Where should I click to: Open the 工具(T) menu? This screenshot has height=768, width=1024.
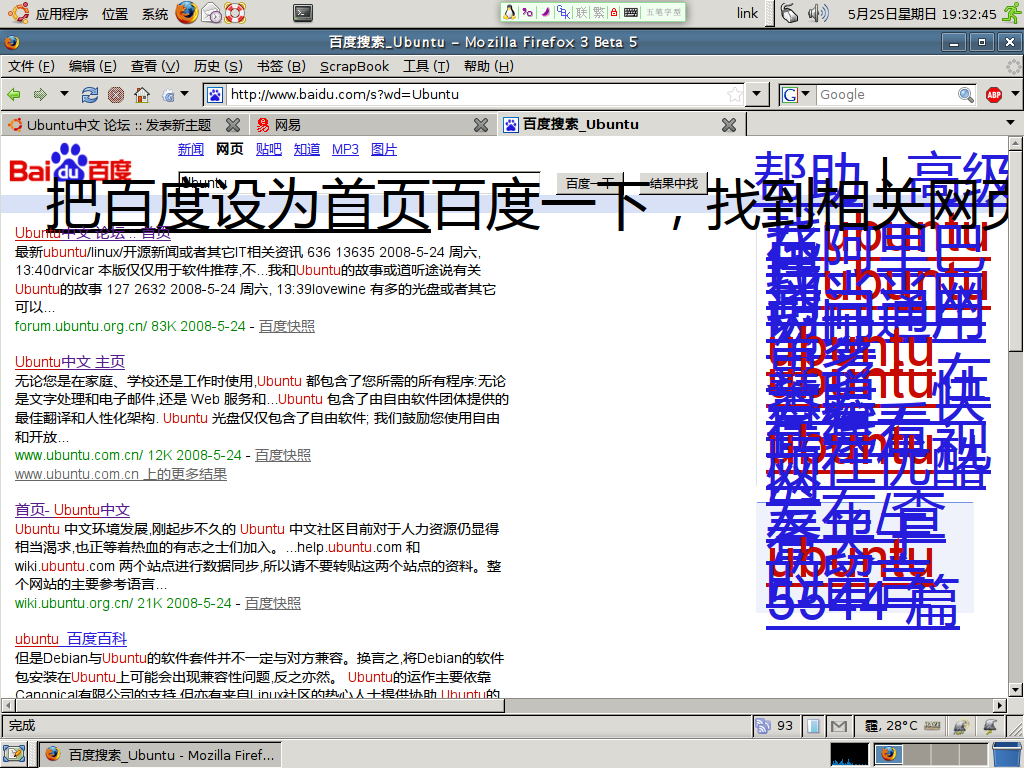426,66
